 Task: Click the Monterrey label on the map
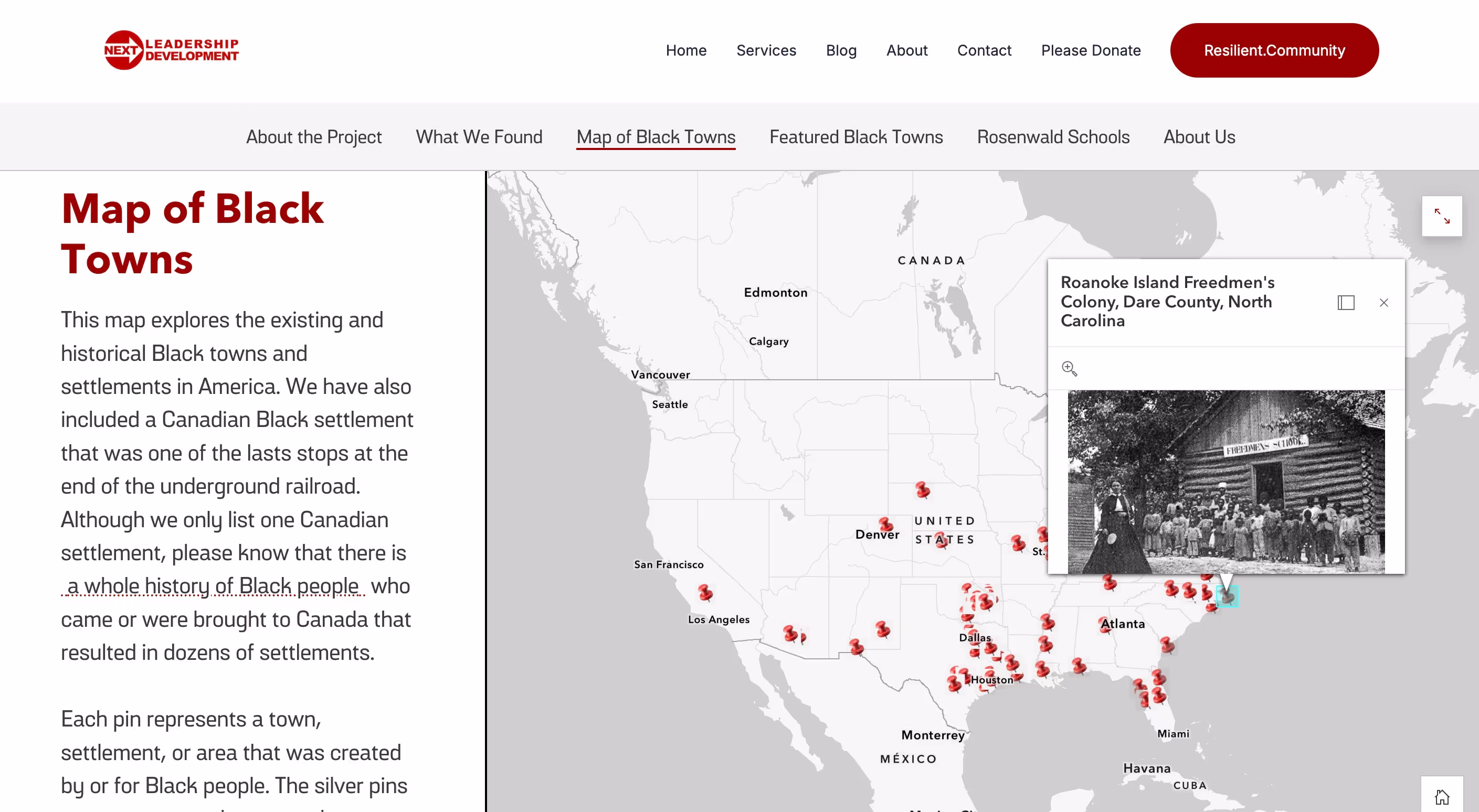tap(933, 735)
